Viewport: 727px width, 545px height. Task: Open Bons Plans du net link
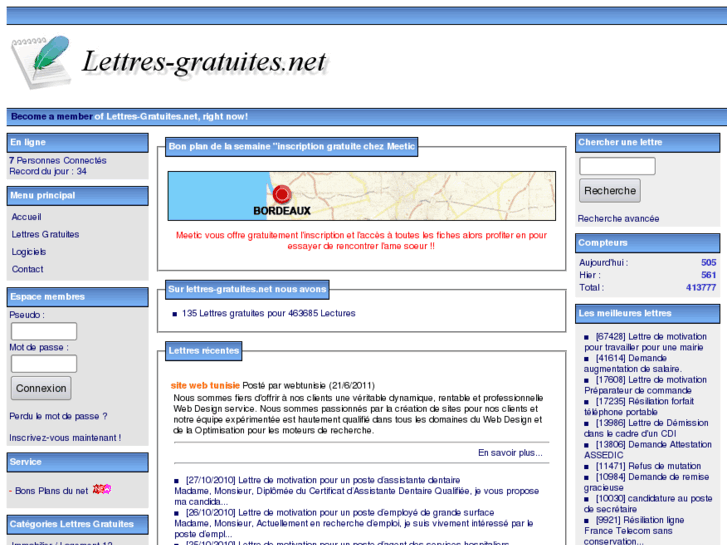click(x=51, y=491)
